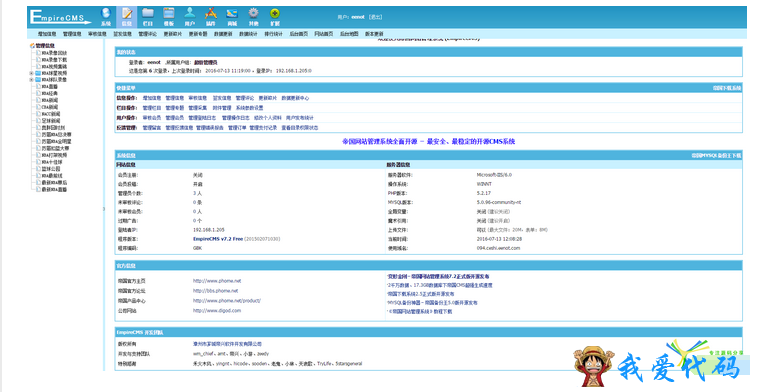This screenshot has width=757, height=392.
Task: Click the page icon beside CBA新闻
Action: pos(39,107)
